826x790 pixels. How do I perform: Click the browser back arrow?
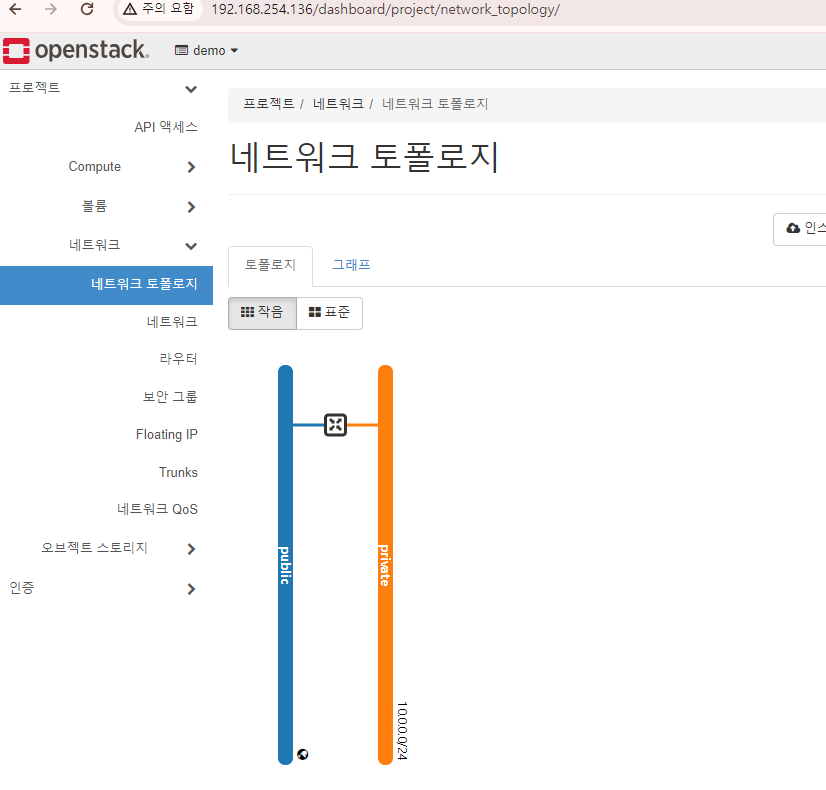tap(16, 9)
